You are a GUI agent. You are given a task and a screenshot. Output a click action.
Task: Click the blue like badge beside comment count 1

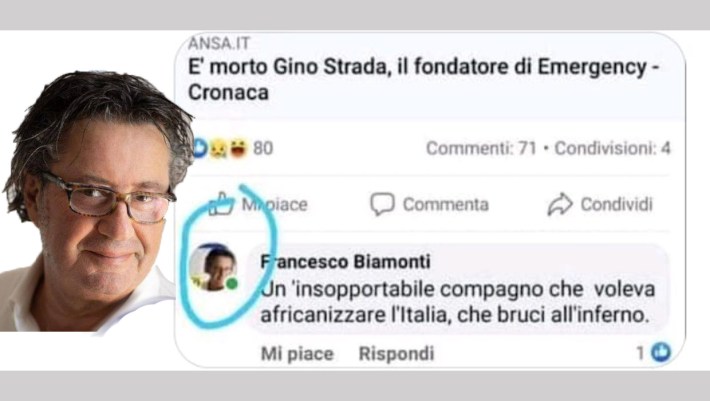click(662, 352)
